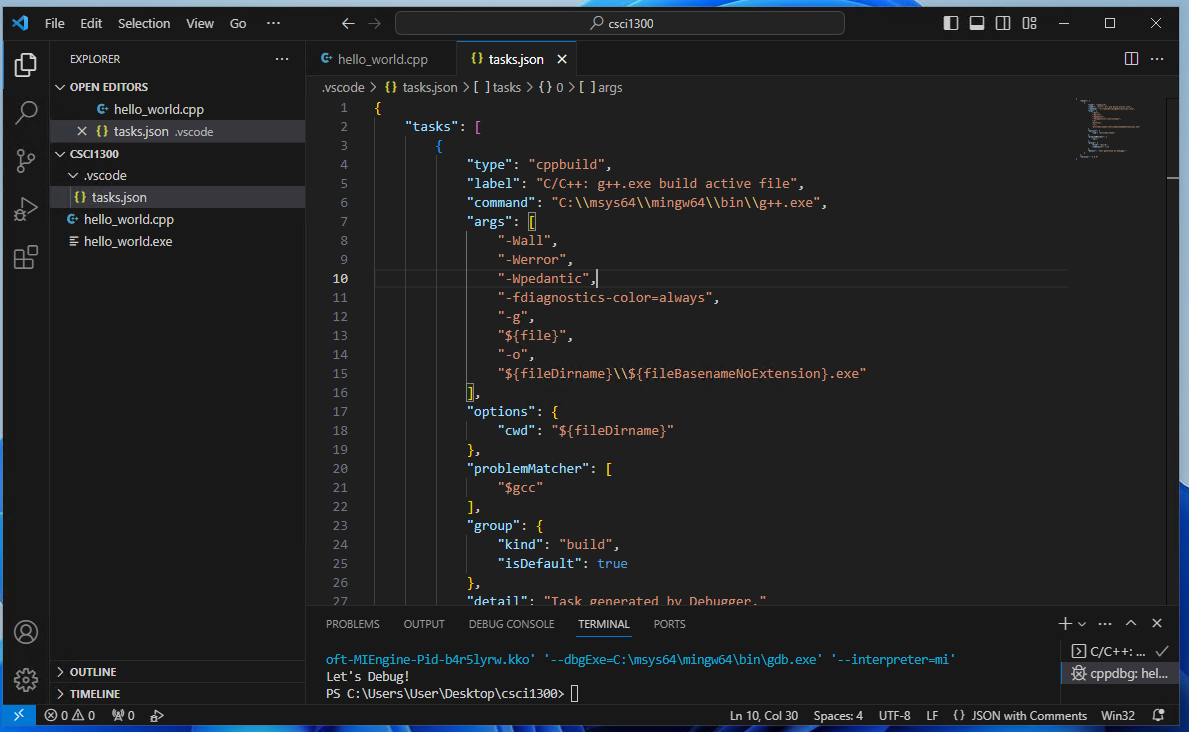The width and height of the screenshot is (1189, 732).
Task: Open hello_world.cpp in CSCI1300 folder tree
Action: [177, 219]
